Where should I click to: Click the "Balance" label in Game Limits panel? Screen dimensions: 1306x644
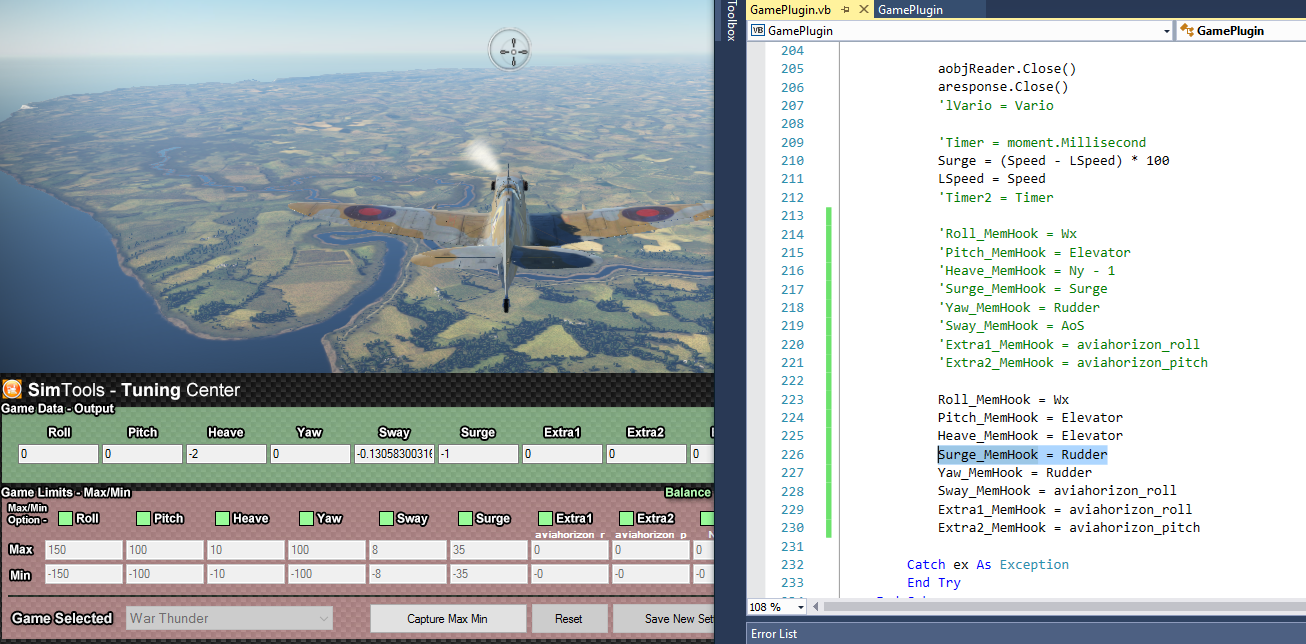pos(688,492)
